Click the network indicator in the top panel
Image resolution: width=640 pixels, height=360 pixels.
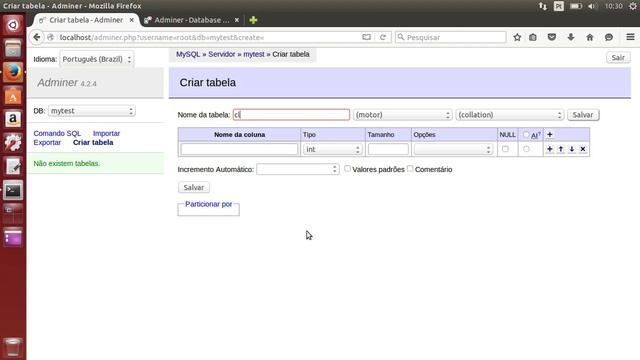pyautogui.click(x=543, y=6)
